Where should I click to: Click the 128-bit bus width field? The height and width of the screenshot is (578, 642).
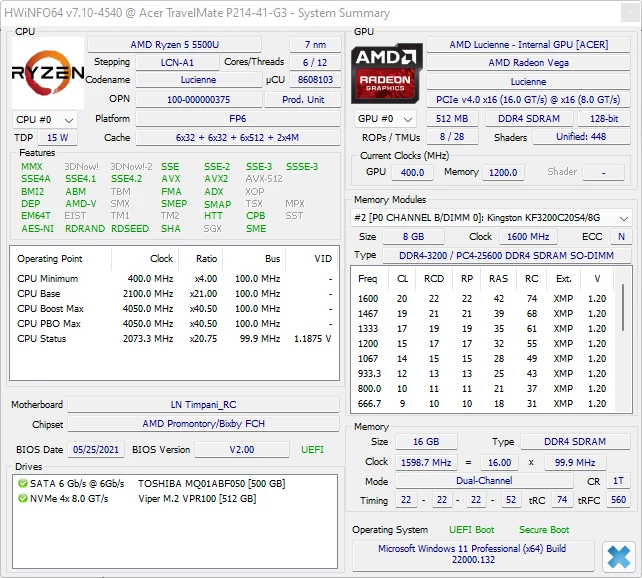[604, 118]
